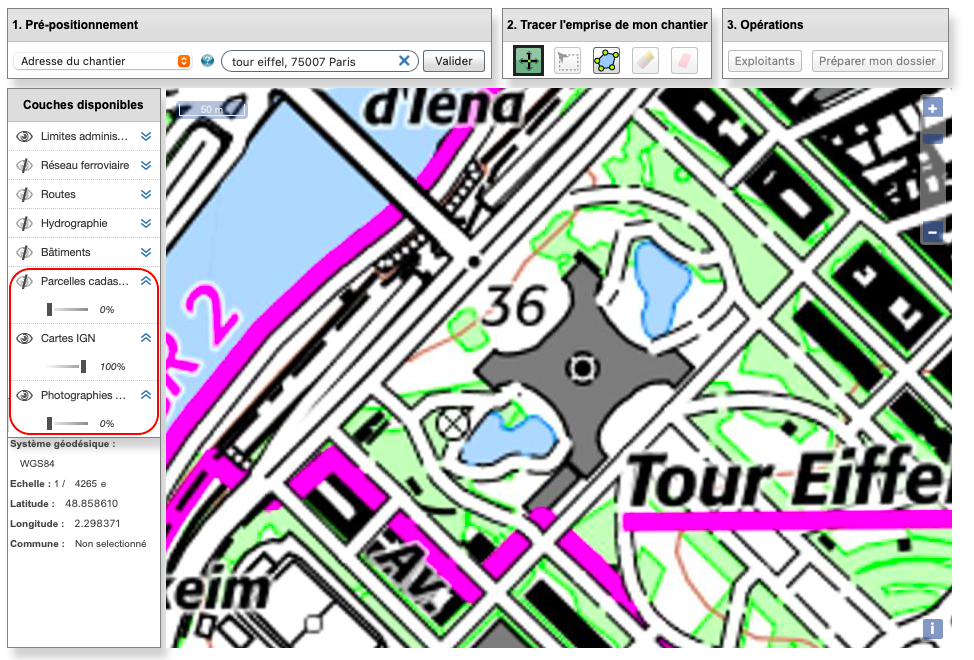974x660 pixels.
Task: Click the Non selectionné commune value
Action: (111, 544)
